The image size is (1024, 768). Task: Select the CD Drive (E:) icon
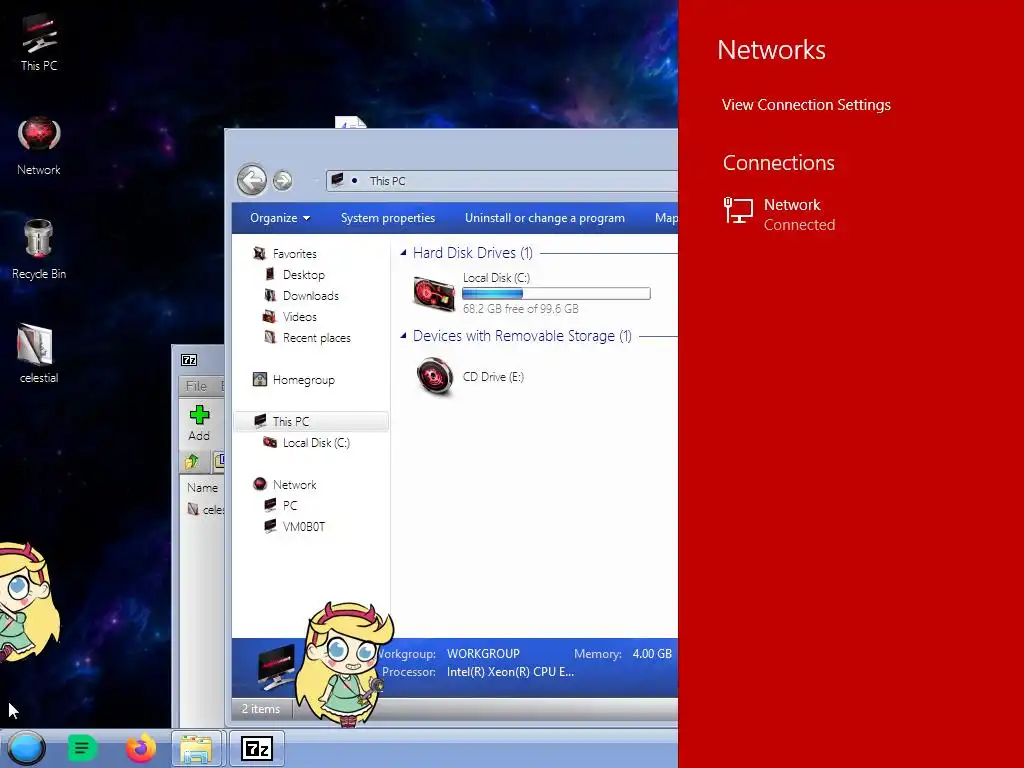point(435,376)
